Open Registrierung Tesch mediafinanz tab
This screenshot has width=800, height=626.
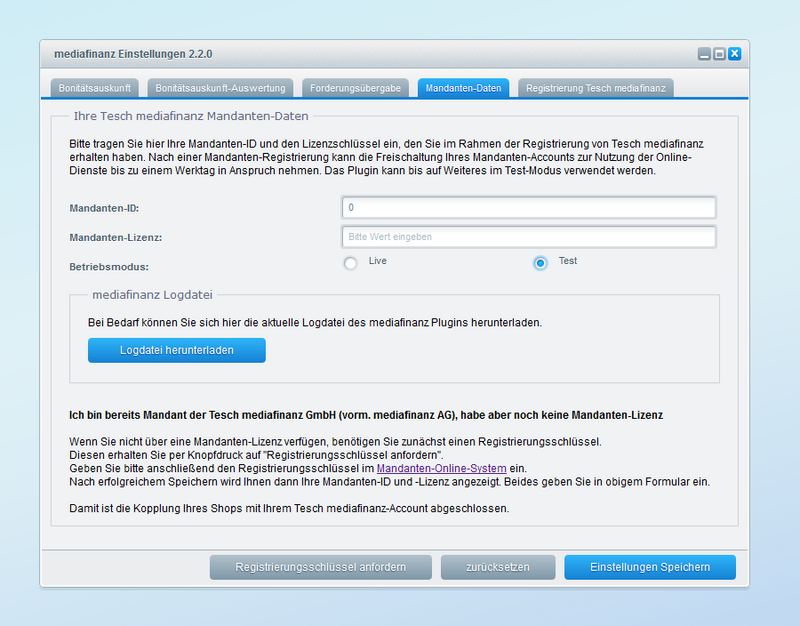pos(595,88)
